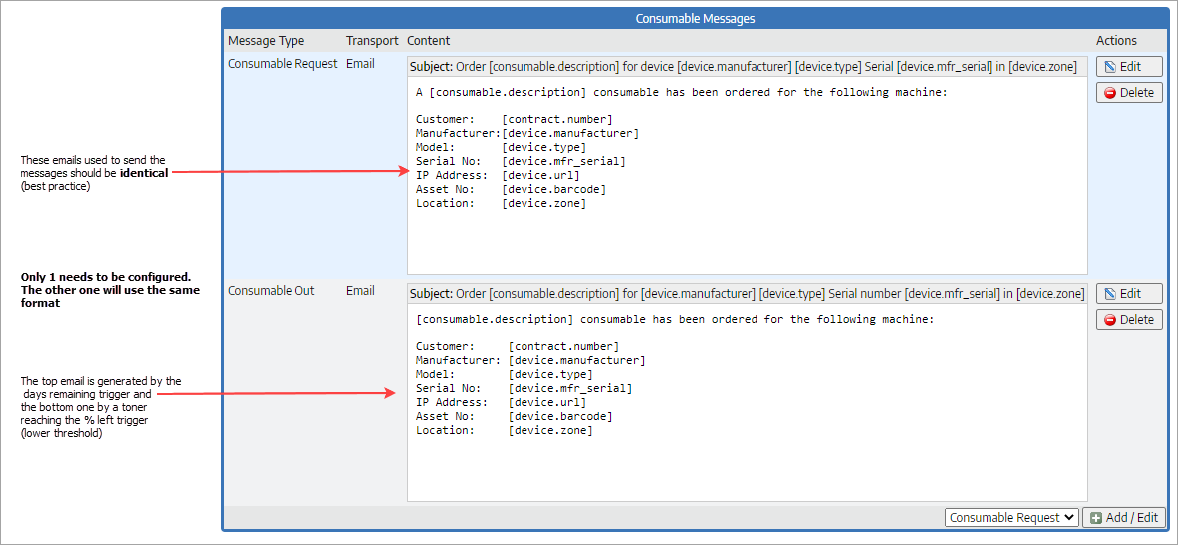Click the red Delete icon for Consumable Request
The width and height of the screenshot is (1178, 545).
click(1109, 93)
